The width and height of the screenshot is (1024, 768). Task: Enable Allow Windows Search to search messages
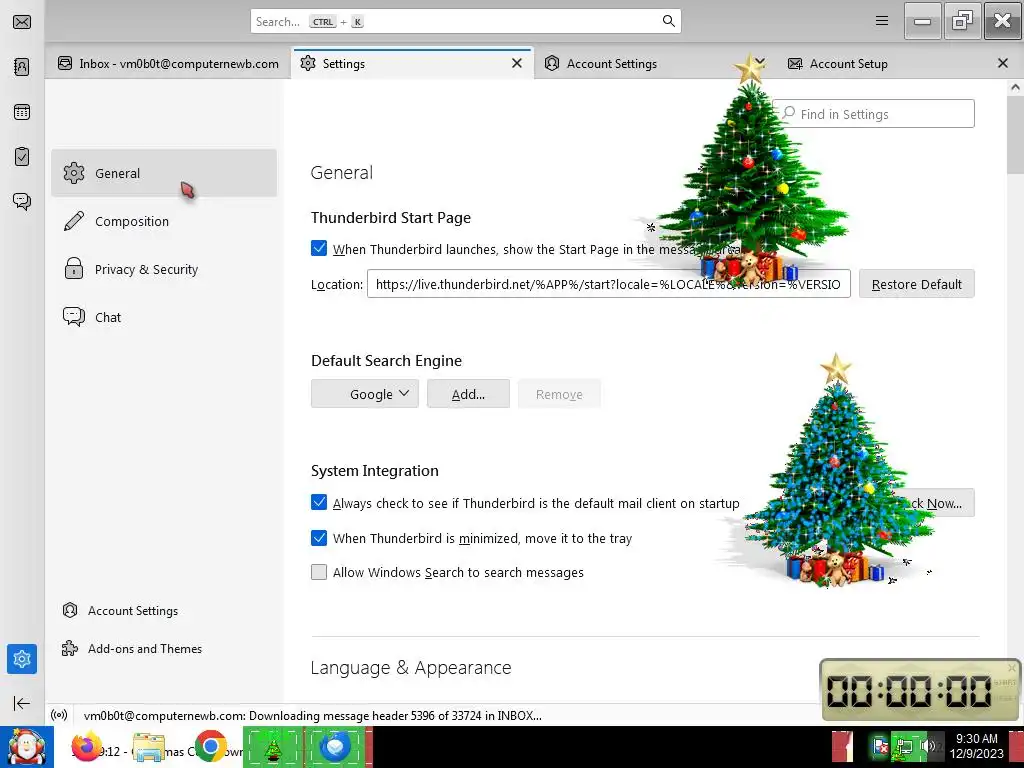coord(319,572)
